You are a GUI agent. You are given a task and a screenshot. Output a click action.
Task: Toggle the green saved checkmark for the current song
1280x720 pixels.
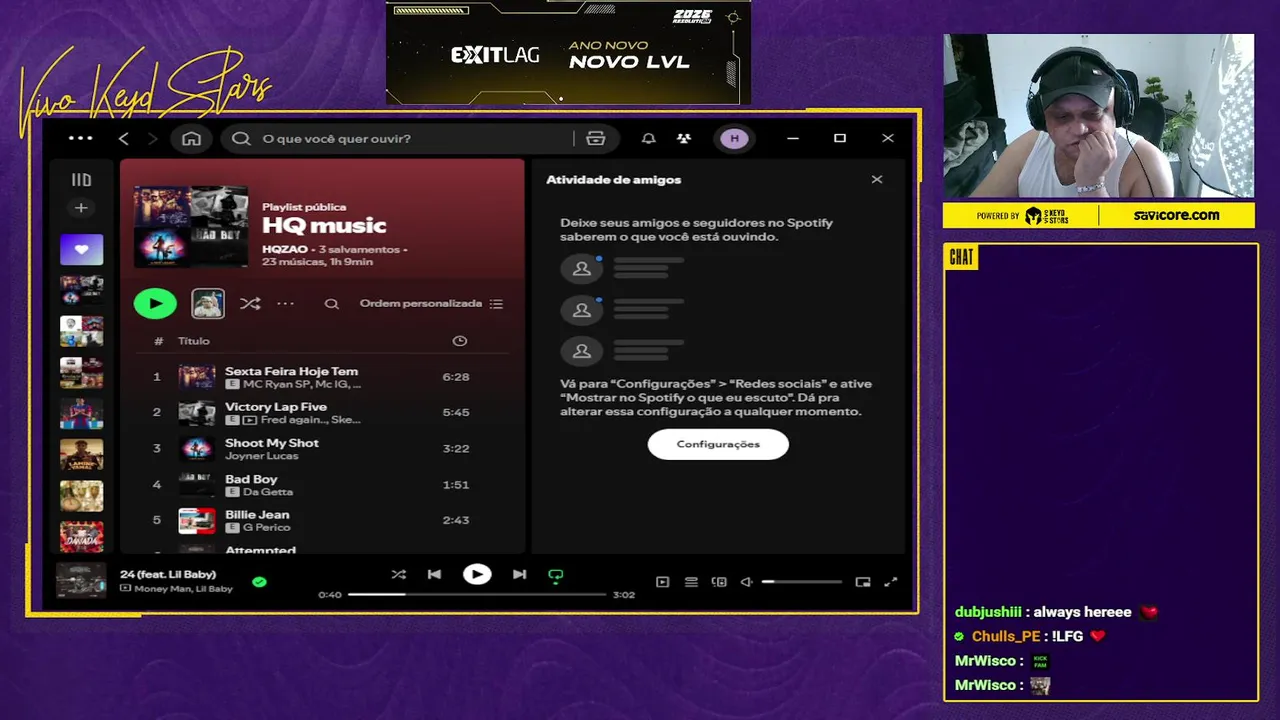pos(259,581)
